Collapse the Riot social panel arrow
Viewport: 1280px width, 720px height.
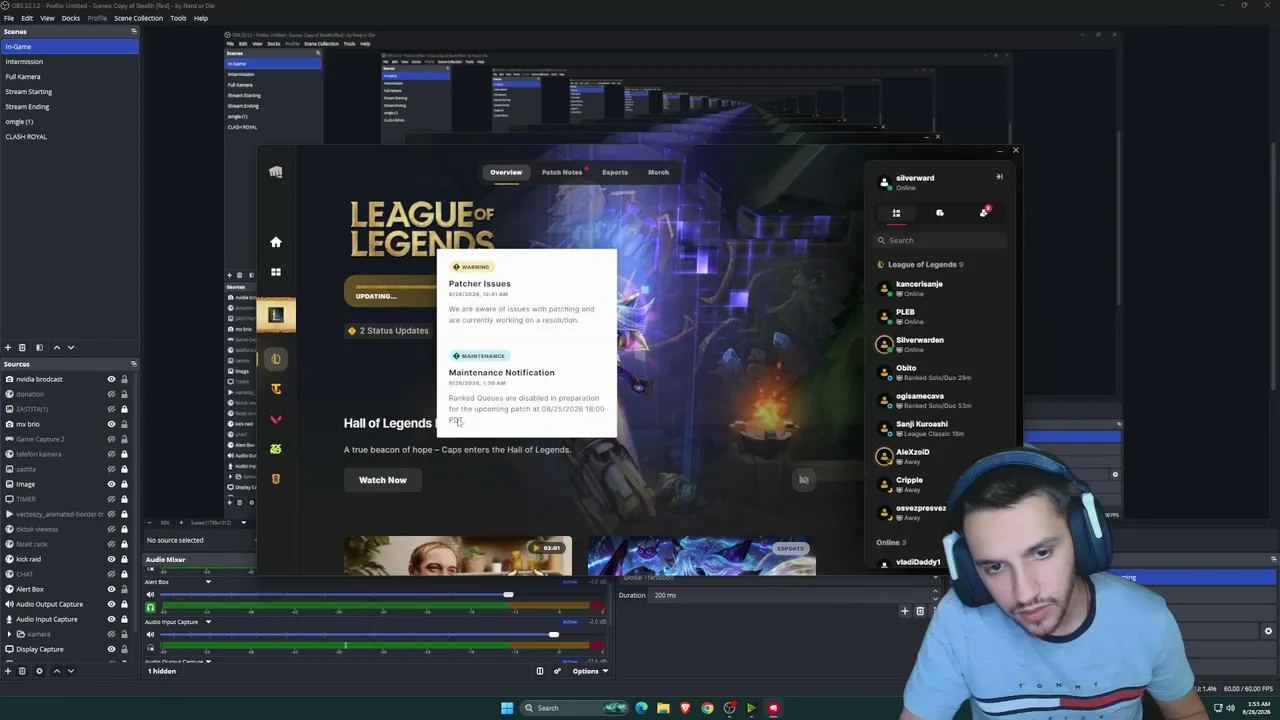[999, 177]
